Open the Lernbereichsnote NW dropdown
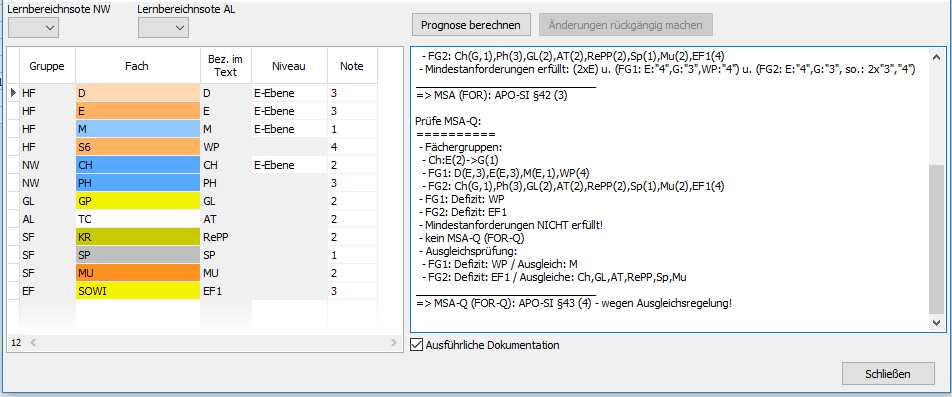The image size is (952, 397). 33,27
